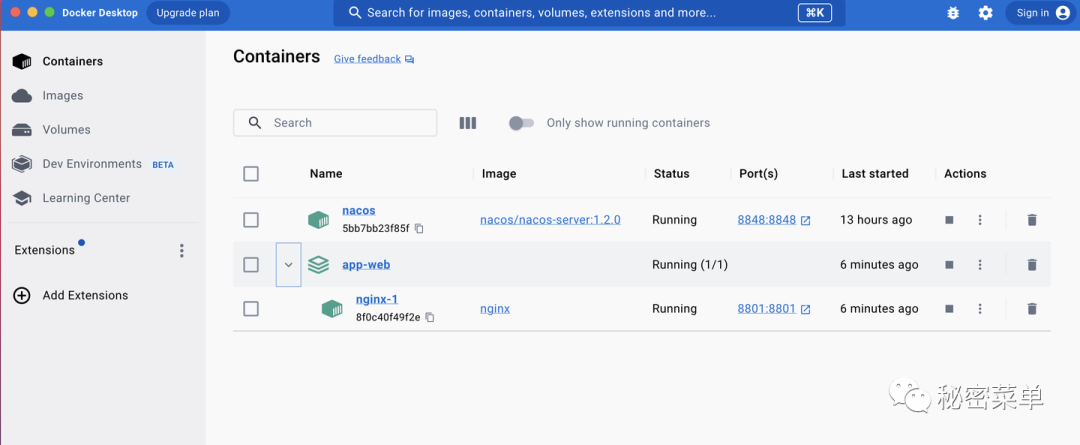This screenshot has width=1080, height=445.
Task: Tick the select-all checkbox in table header
Action: [x=251, y=174]
